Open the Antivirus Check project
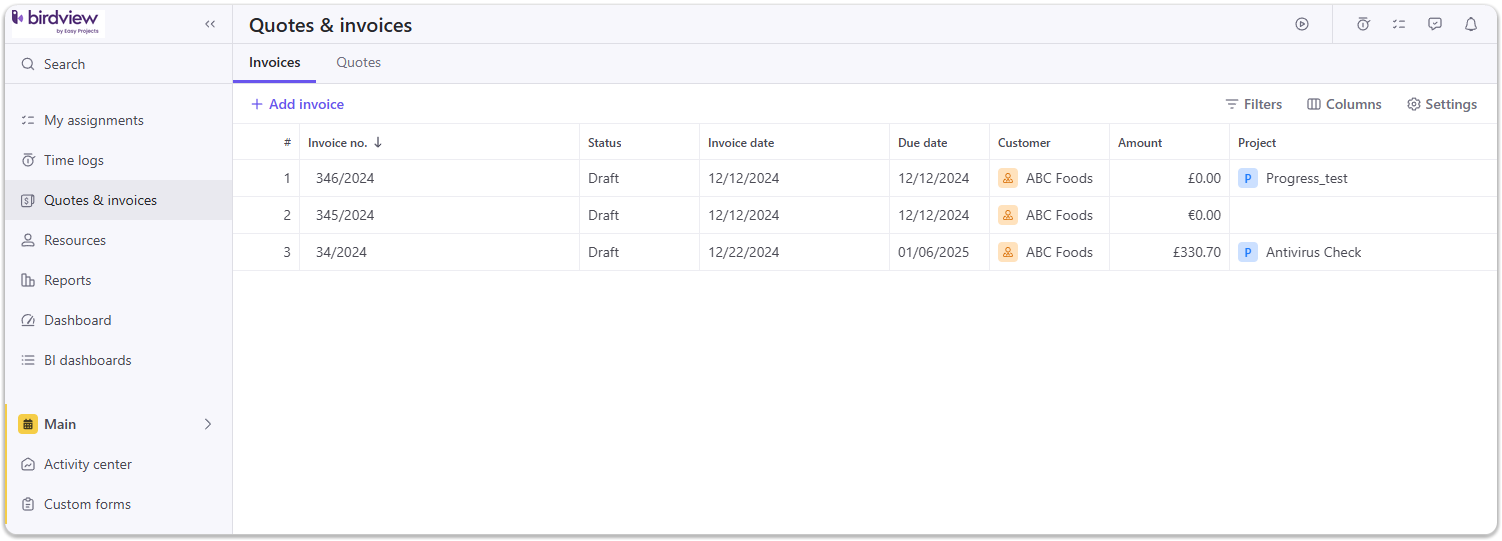 [x=1314, y=252]
